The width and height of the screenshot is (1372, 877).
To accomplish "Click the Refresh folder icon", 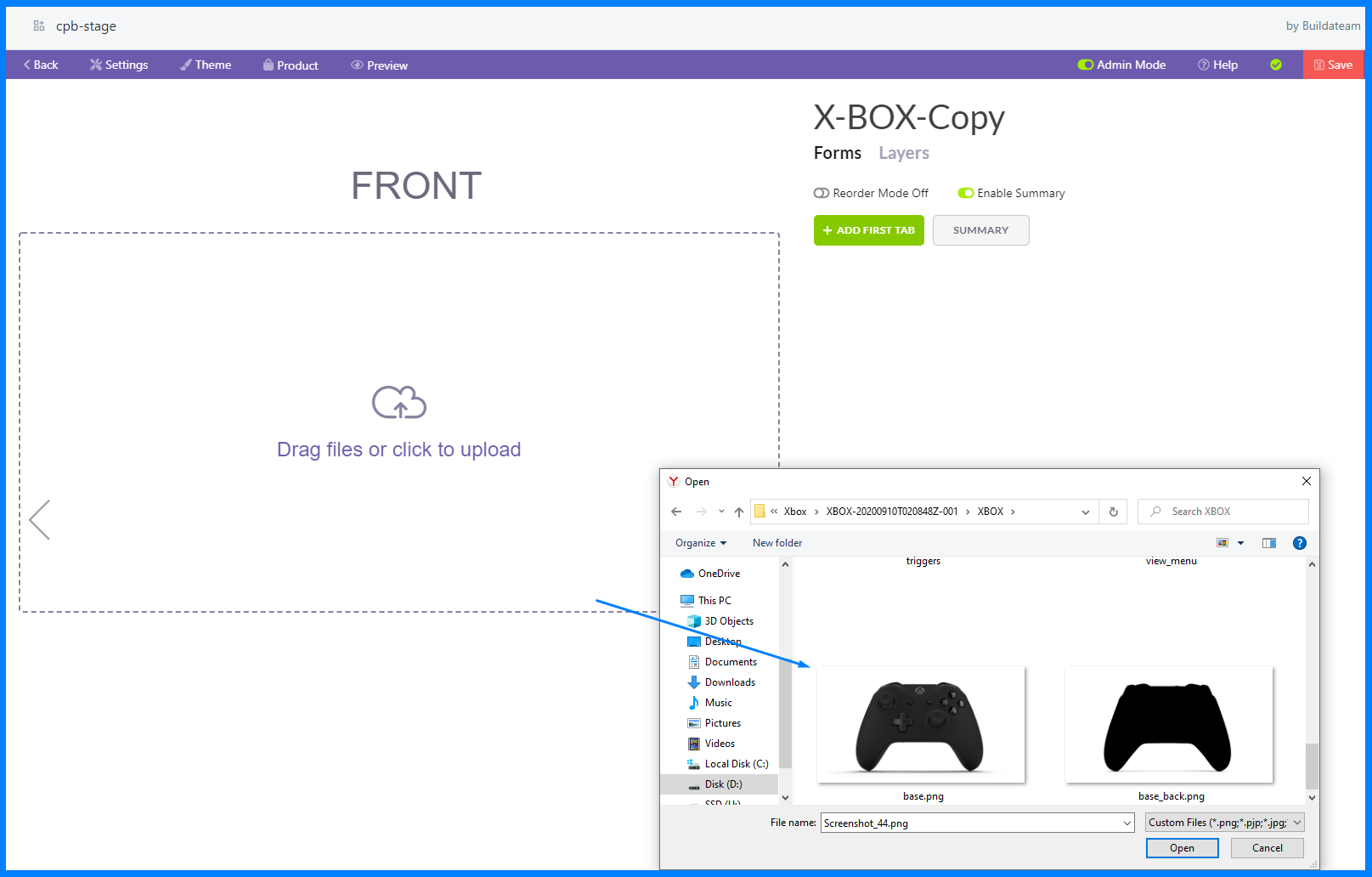I will click(1114, 512).
